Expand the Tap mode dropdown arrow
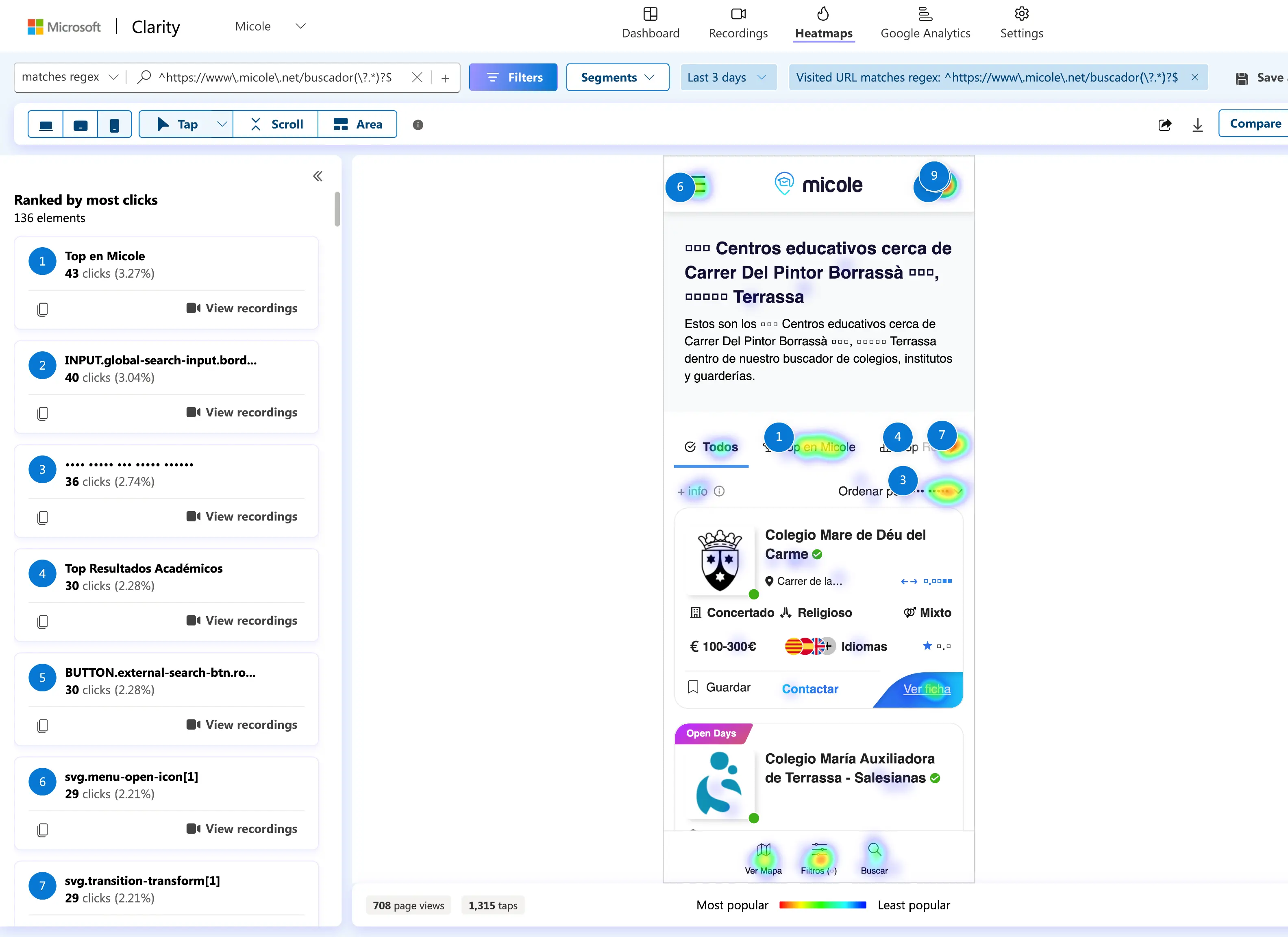The image size is (1288, 937). [222, 124]
